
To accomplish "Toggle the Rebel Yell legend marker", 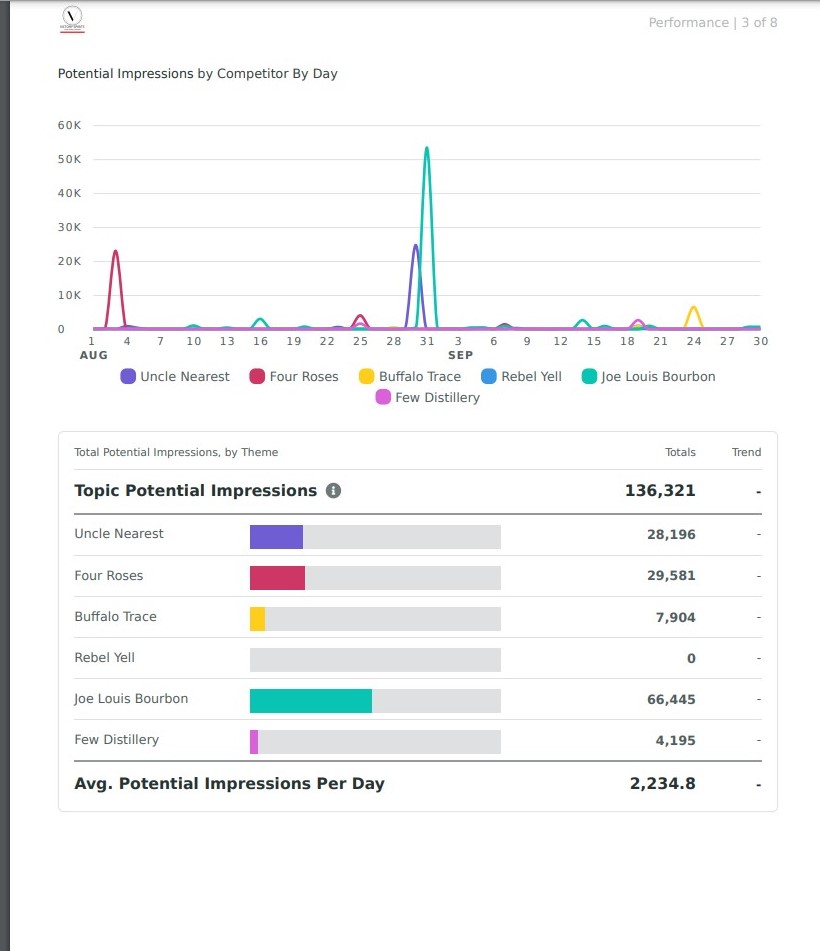I will pos(489,377).
